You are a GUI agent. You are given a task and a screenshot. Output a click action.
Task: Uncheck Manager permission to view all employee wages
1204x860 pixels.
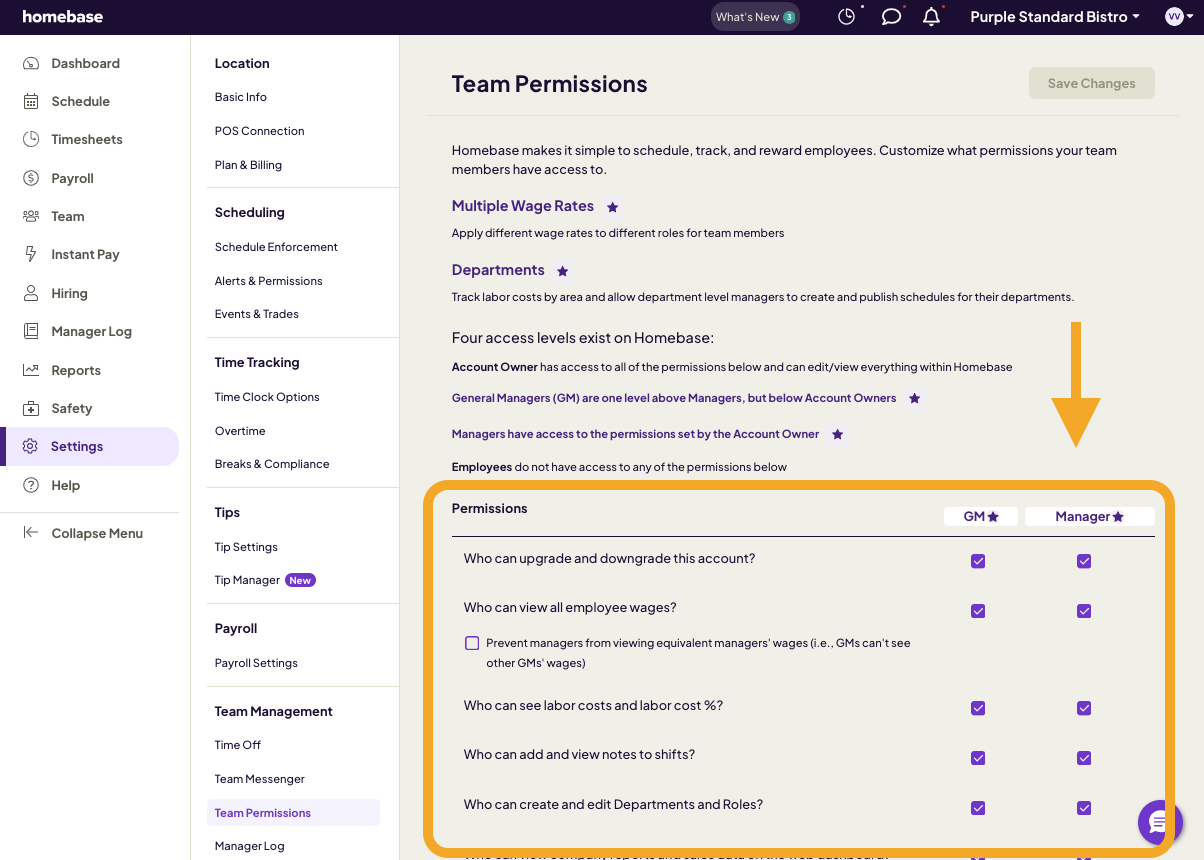tap(1084, 611)
